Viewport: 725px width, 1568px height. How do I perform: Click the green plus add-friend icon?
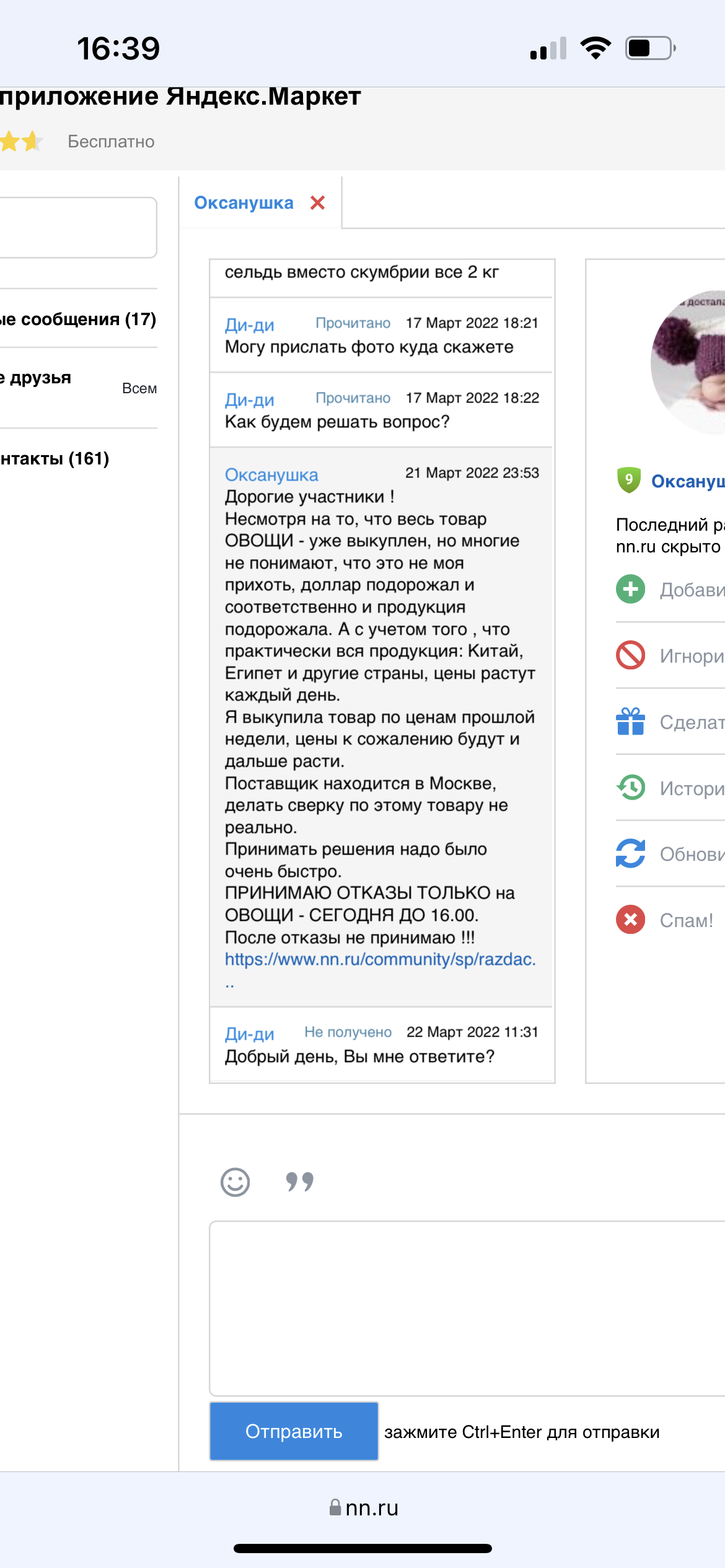pyautogui.click(x=631, y=589)
